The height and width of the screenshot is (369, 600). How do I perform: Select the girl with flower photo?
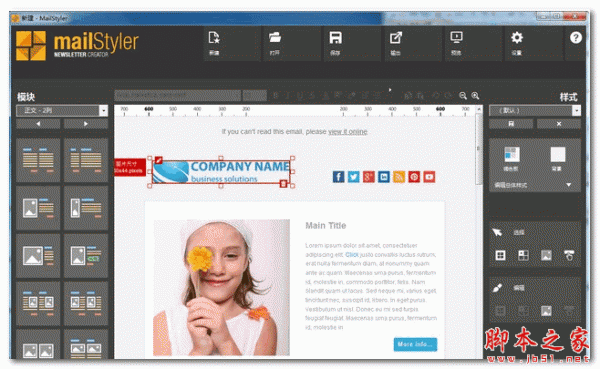pos(222,287)
